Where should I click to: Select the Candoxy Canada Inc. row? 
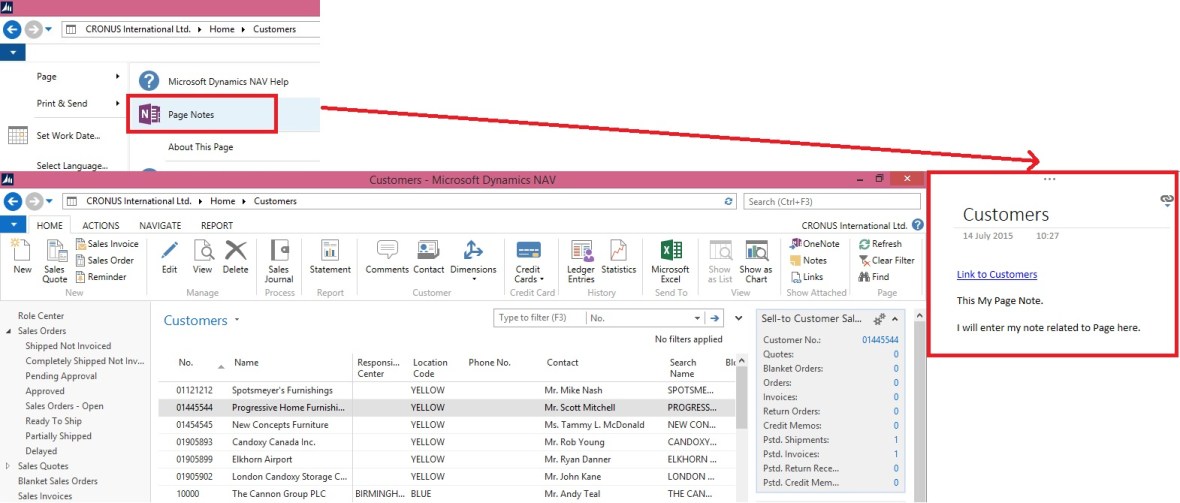pyautogui.click(x=446, y=442)
